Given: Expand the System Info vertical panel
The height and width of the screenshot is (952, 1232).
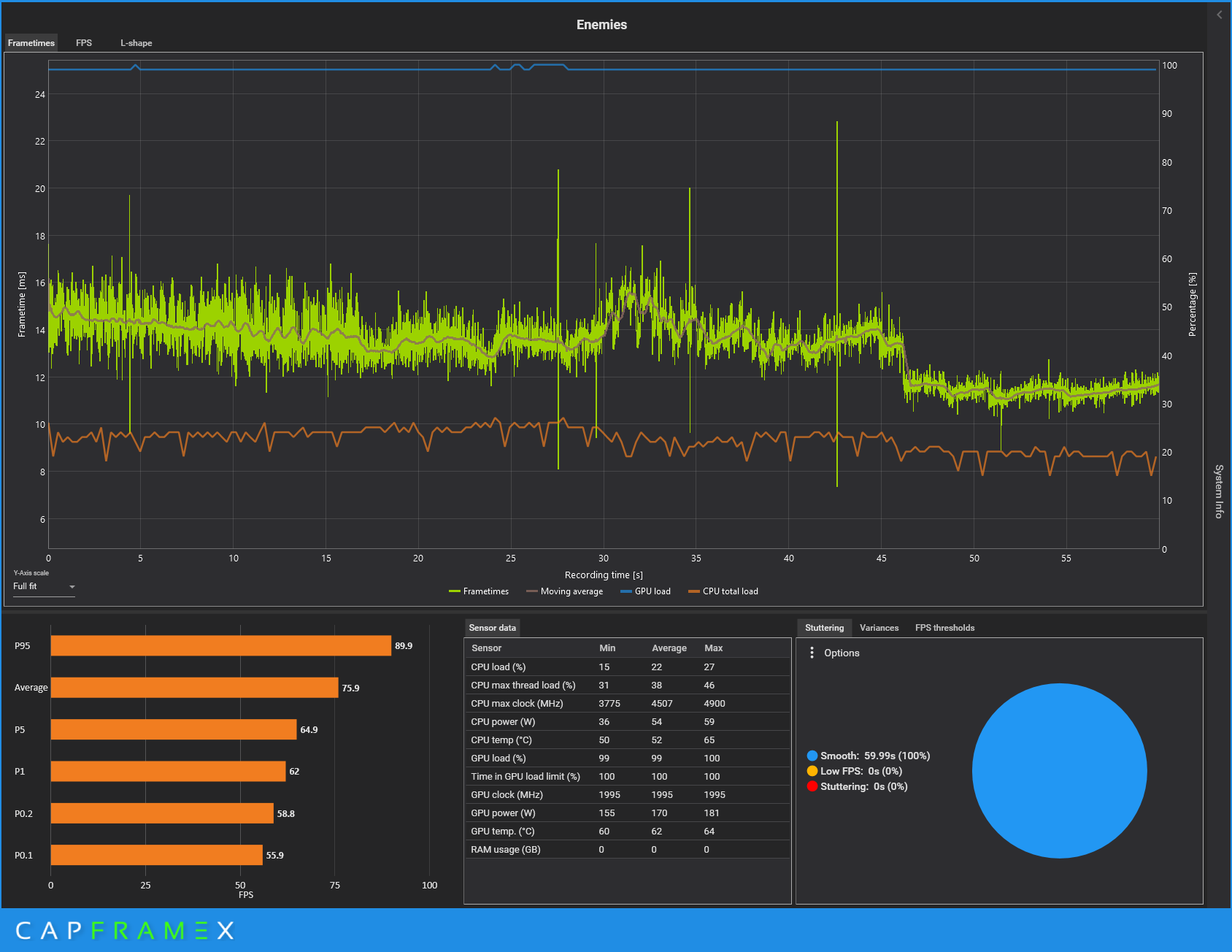Looking at the screenshot, I should tap(1219, 491).
